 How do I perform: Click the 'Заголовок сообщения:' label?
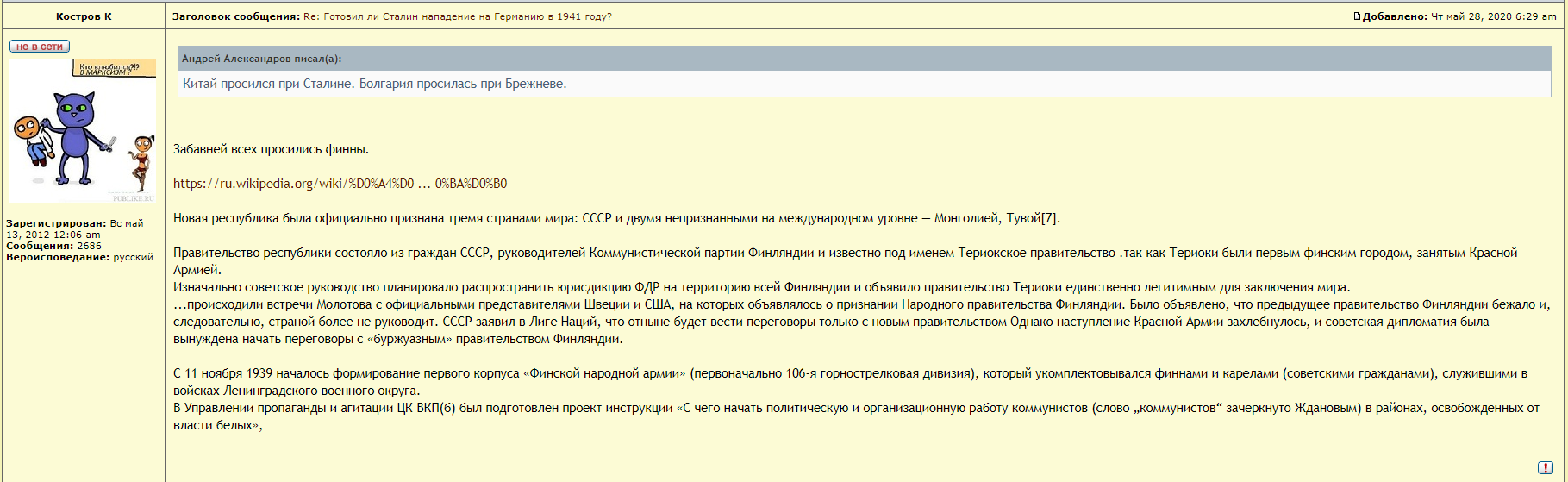coord(235,16)
